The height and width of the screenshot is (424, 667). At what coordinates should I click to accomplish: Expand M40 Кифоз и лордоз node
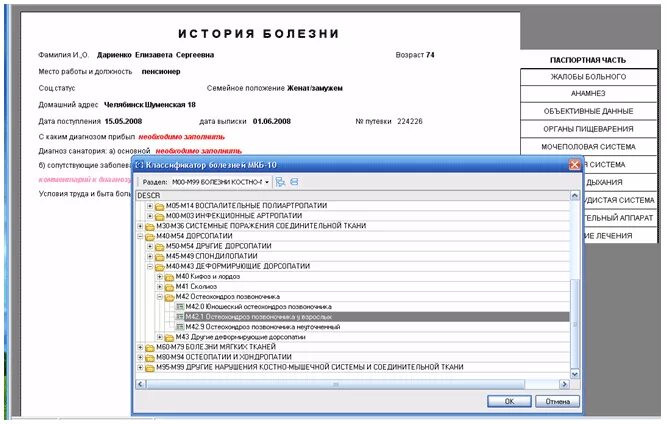tap(160, 277)
